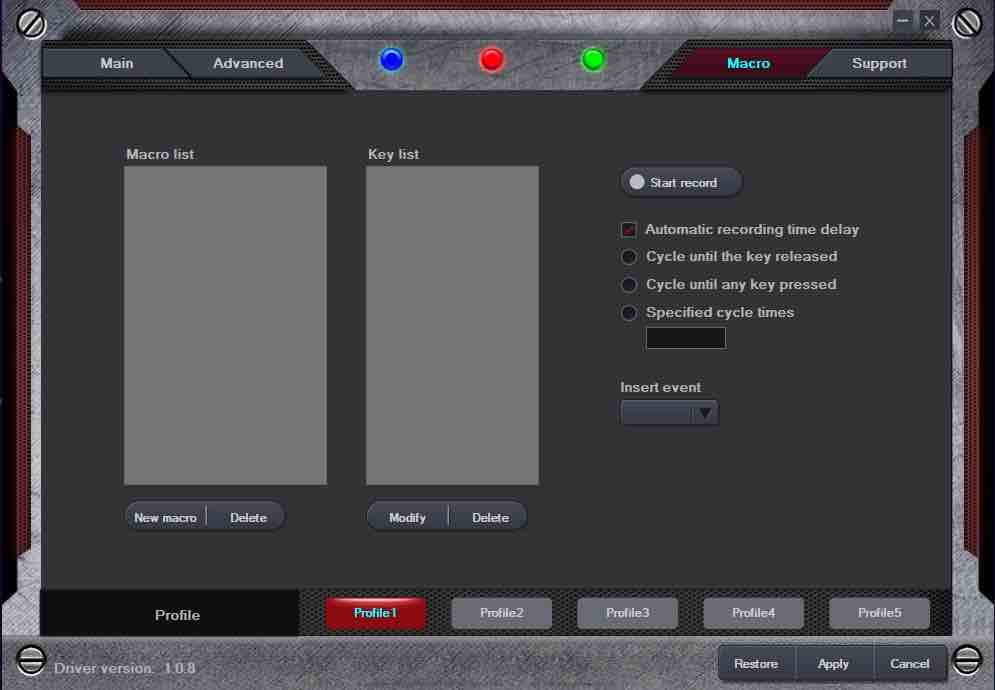Minimize the driver window

(903, 20)
